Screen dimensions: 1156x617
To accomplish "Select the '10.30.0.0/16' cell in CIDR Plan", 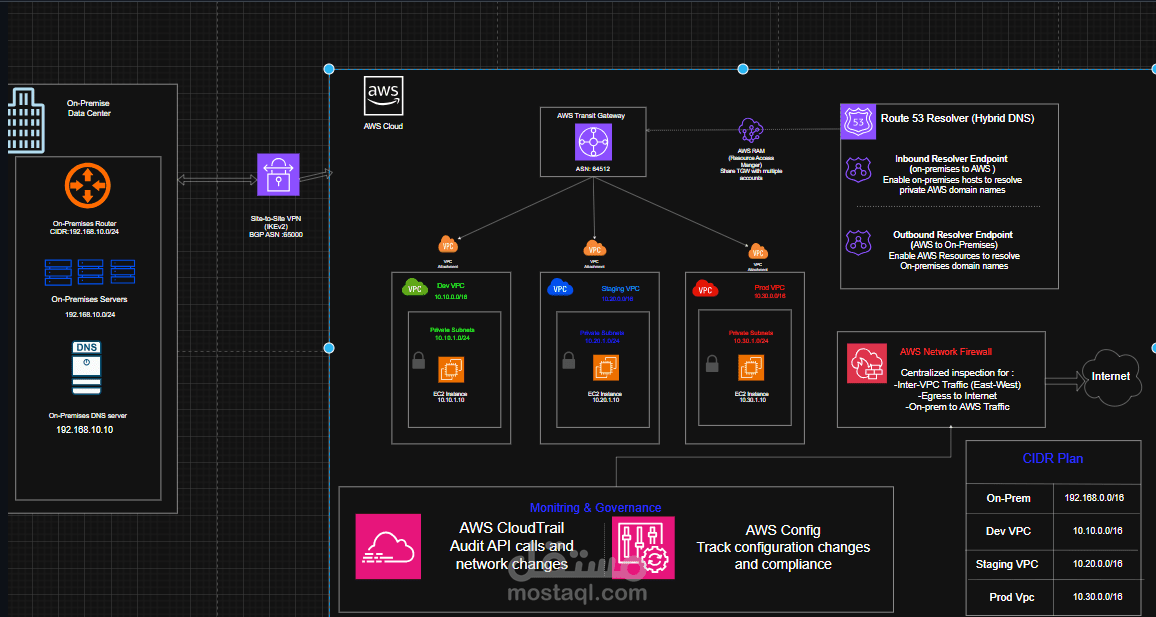I will 1098,596.
